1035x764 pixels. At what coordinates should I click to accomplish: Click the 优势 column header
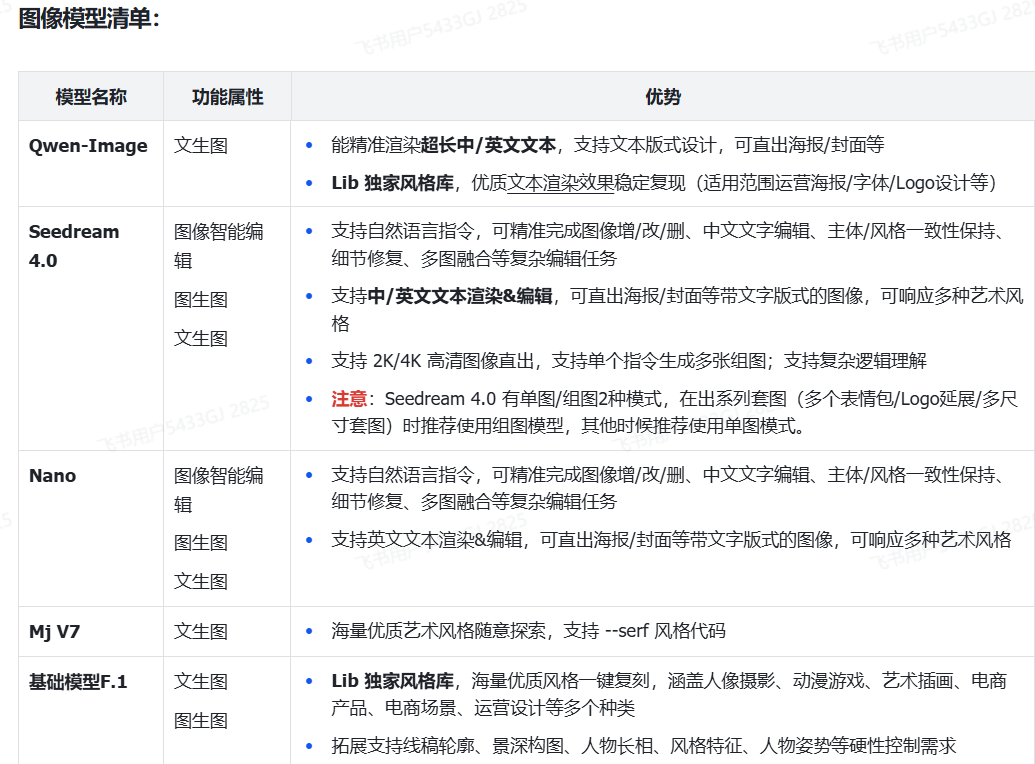(x=662, y=97)
